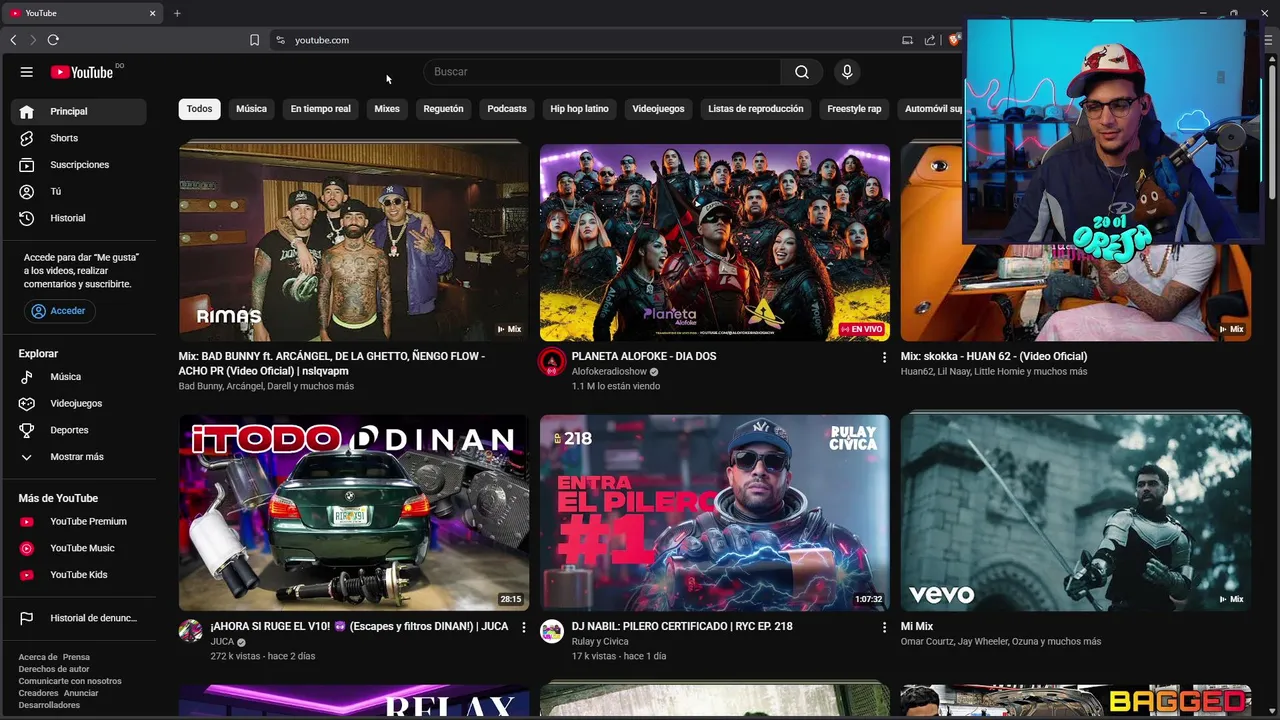Select the En tiempo real chip

point(321,109)
